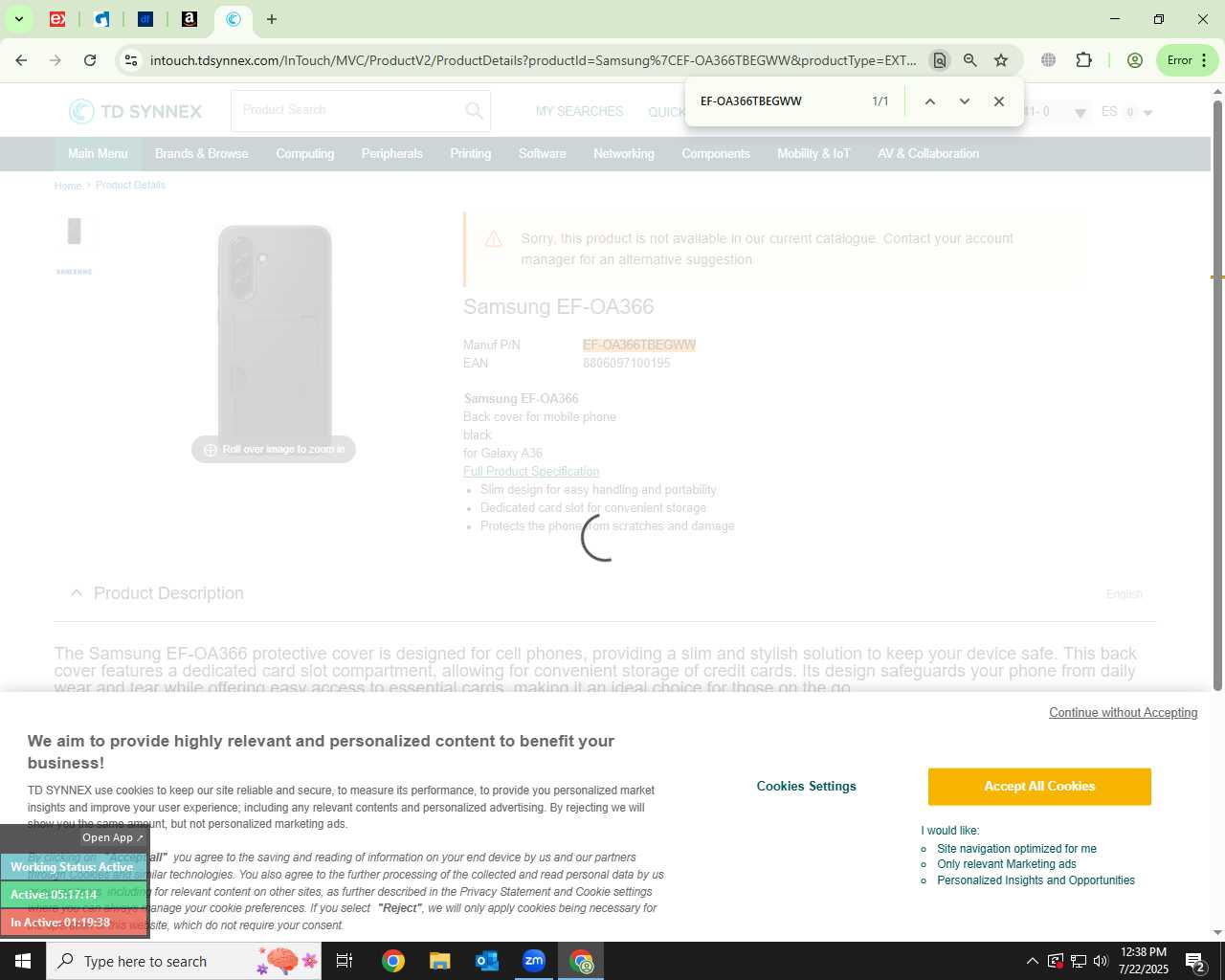Image resolution: width=1225 pixels, height=980 pixels.
Task: Click the browser back arrow
Action: pos(21,60)
